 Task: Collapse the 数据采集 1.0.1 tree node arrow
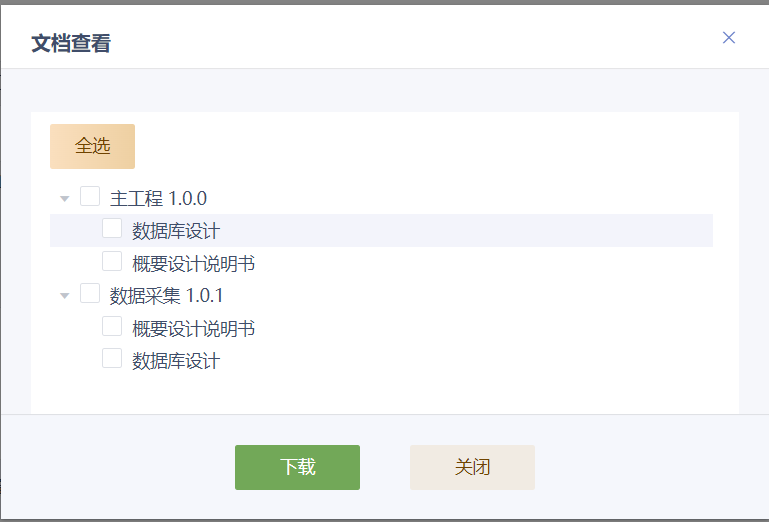(65, 295)
